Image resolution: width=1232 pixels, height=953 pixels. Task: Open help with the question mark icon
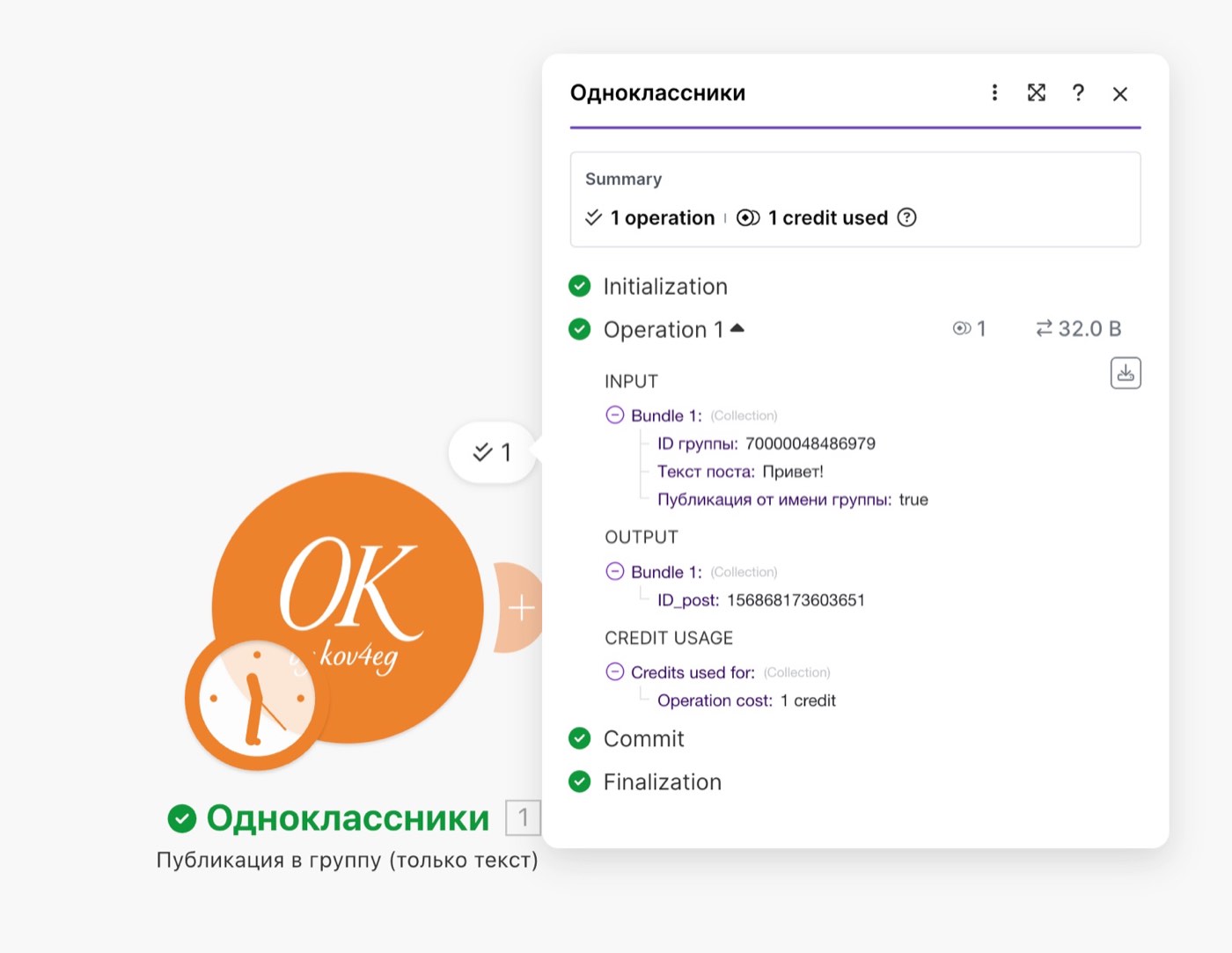click(x=1078, y=92)
